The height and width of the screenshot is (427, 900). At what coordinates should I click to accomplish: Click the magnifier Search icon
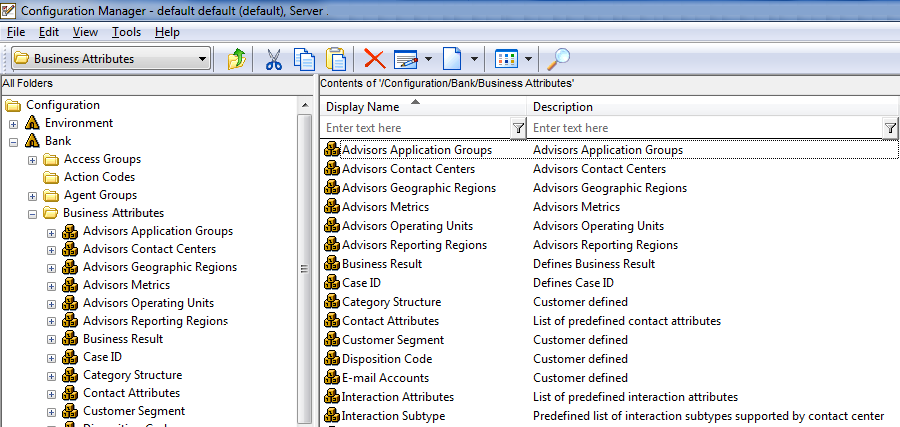point(558,59)
